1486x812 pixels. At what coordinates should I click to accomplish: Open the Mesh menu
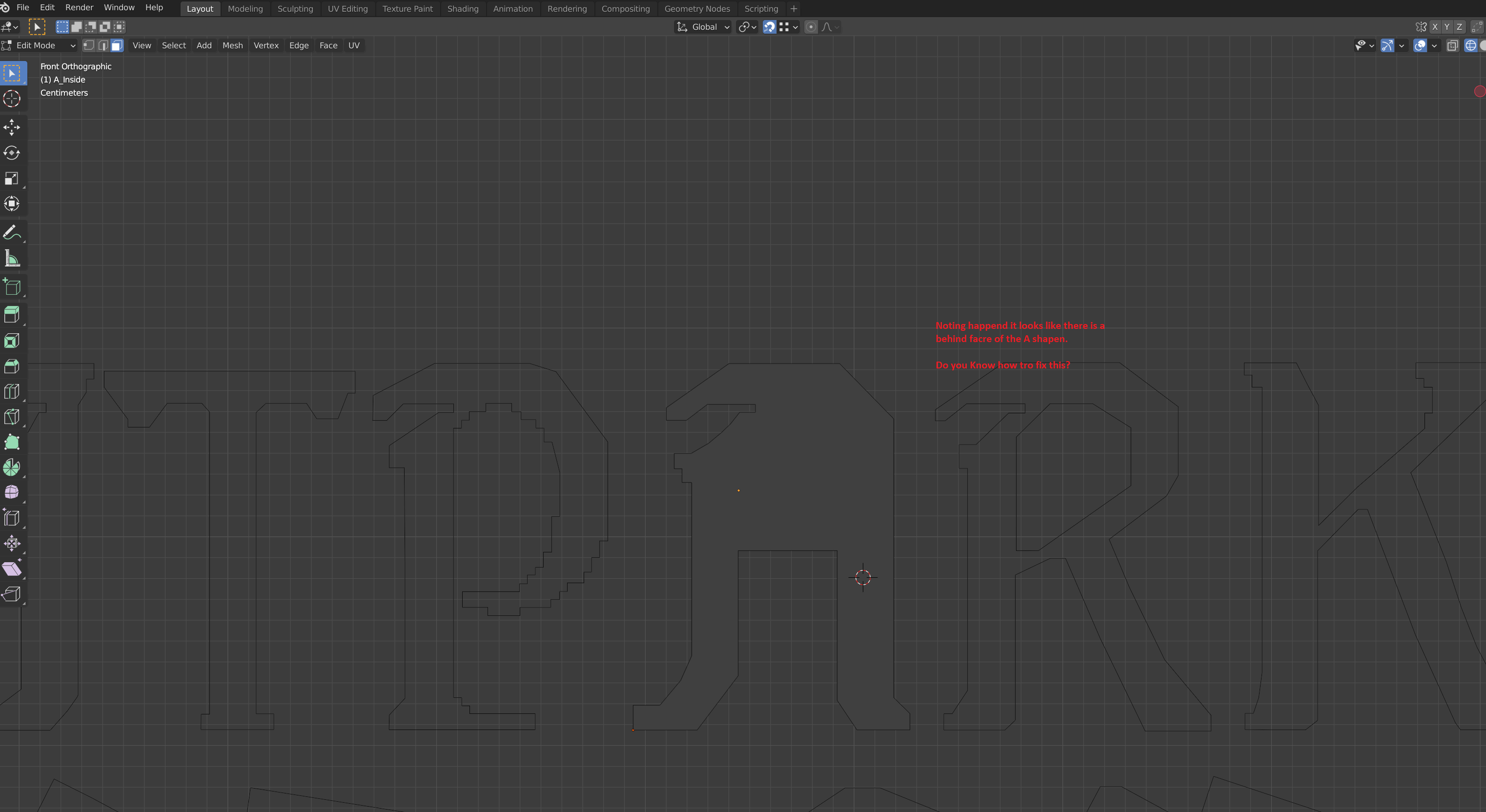(x=232, y=45)
